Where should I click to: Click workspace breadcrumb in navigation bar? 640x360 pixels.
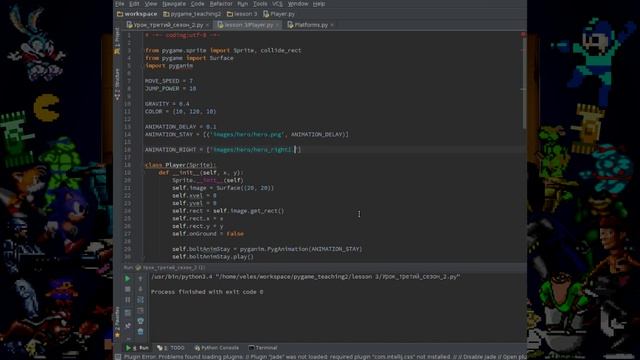(137, 14)
